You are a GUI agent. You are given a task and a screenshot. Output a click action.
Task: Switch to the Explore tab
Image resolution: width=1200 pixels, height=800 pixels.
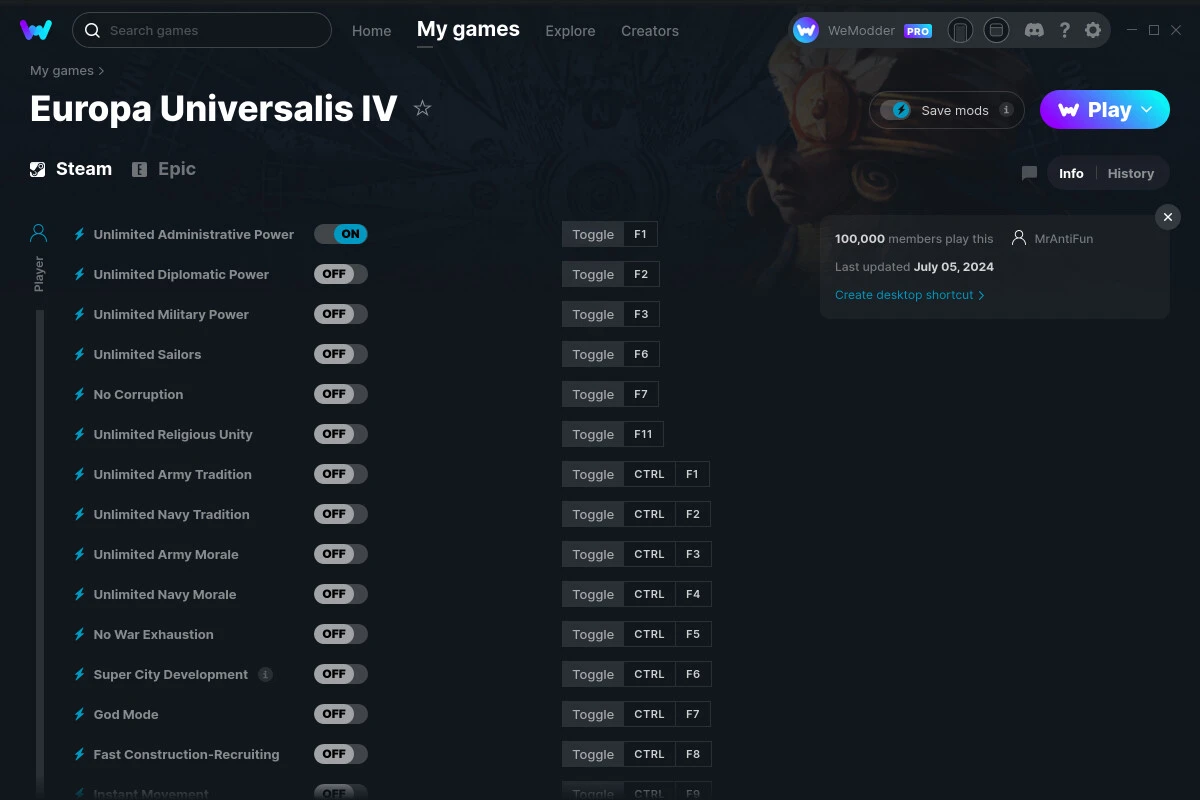tap(570, 31)
